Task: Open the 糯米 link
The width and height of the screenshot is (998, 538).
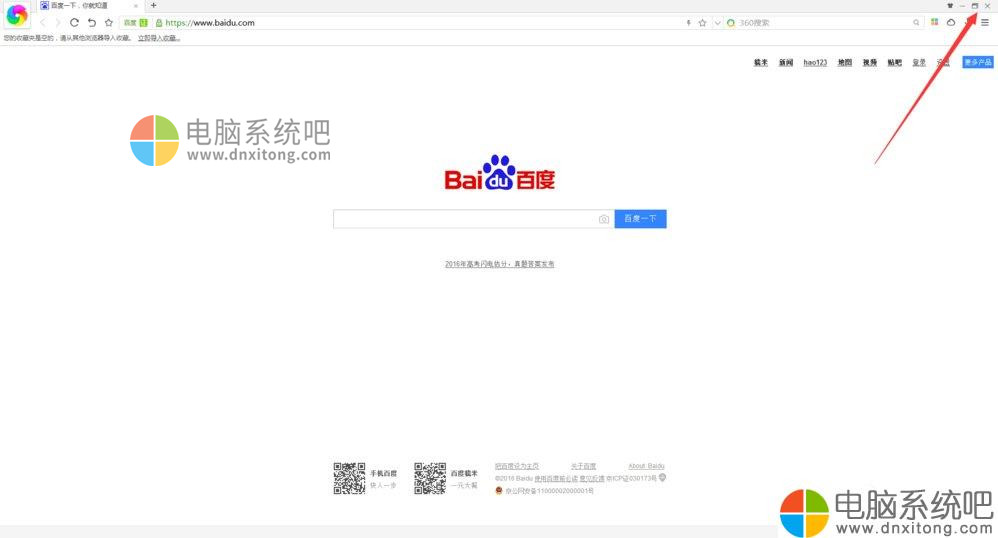Action: [761, 62]
